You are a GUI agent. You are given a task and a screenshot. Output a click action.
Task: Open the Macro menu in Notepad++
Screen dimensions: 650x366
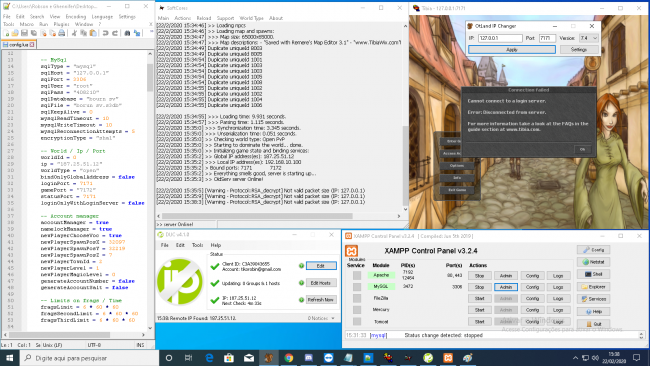(27, 24)
